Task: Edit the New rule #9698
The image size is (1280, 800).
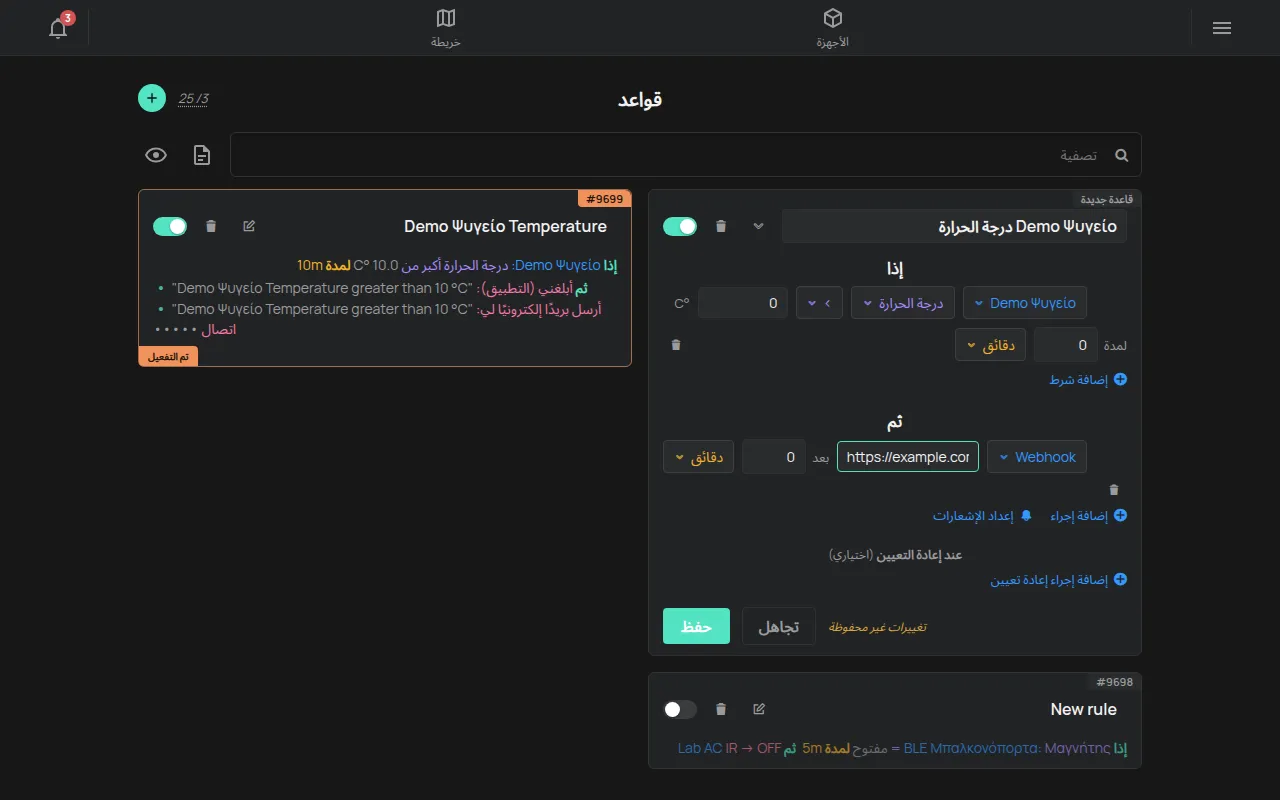Action: [759, 709]
